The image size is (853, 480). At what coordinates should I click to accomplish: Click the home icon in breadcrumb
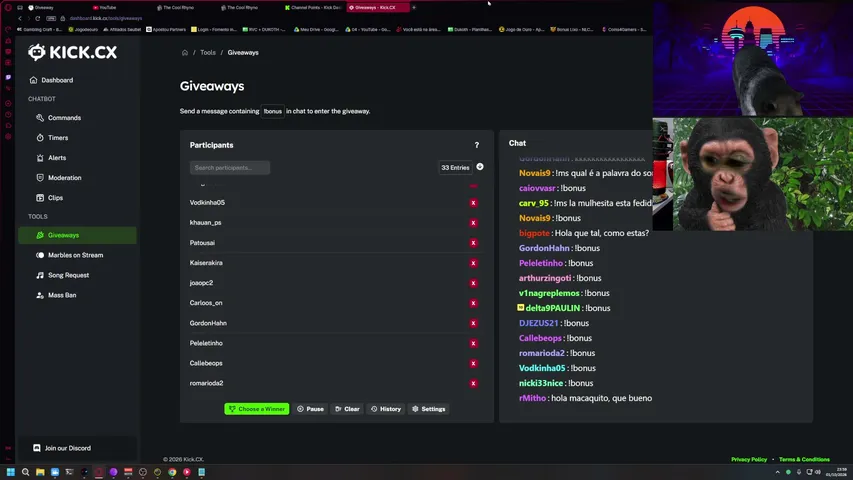(x=185, y=53)
